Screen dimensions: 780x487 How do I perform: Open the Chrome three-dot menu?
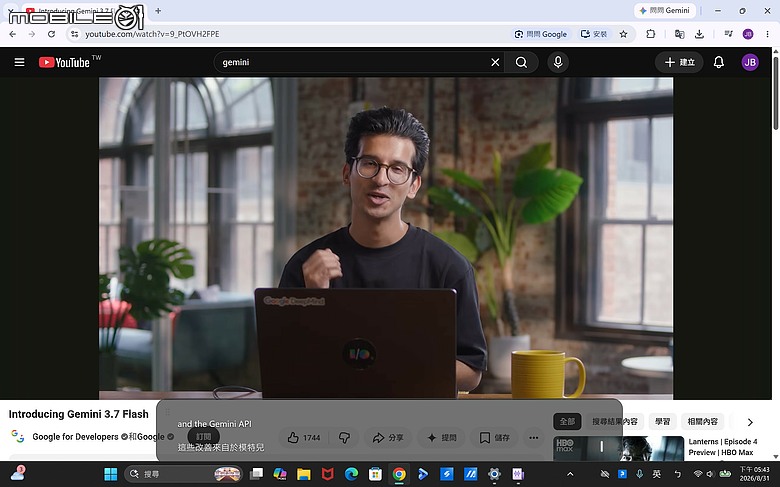pyautogui.click(x=768, y=34)
